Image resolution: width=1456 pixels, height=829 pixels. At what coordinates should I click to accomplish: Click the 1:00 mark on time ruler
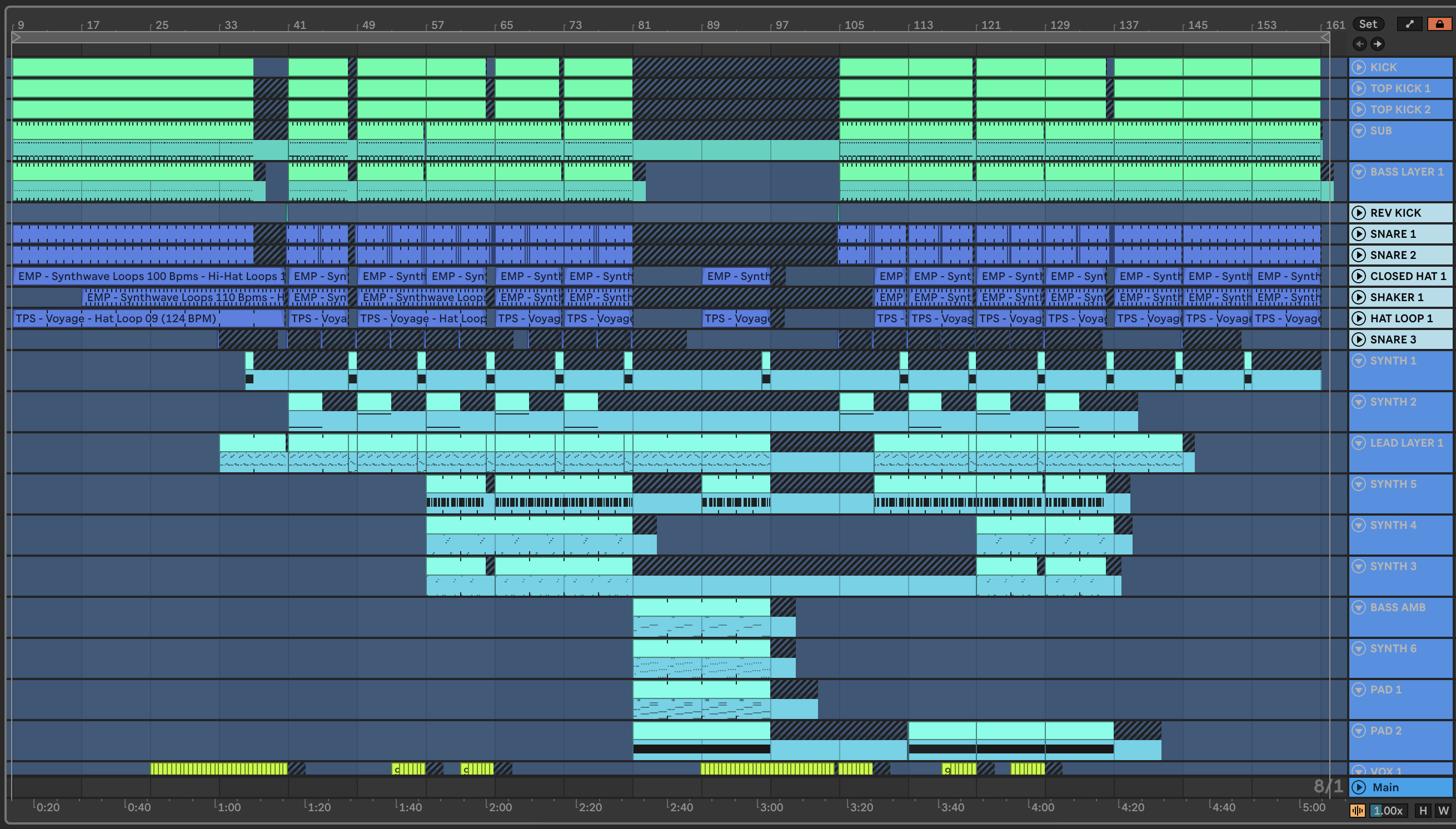point(230,807)
